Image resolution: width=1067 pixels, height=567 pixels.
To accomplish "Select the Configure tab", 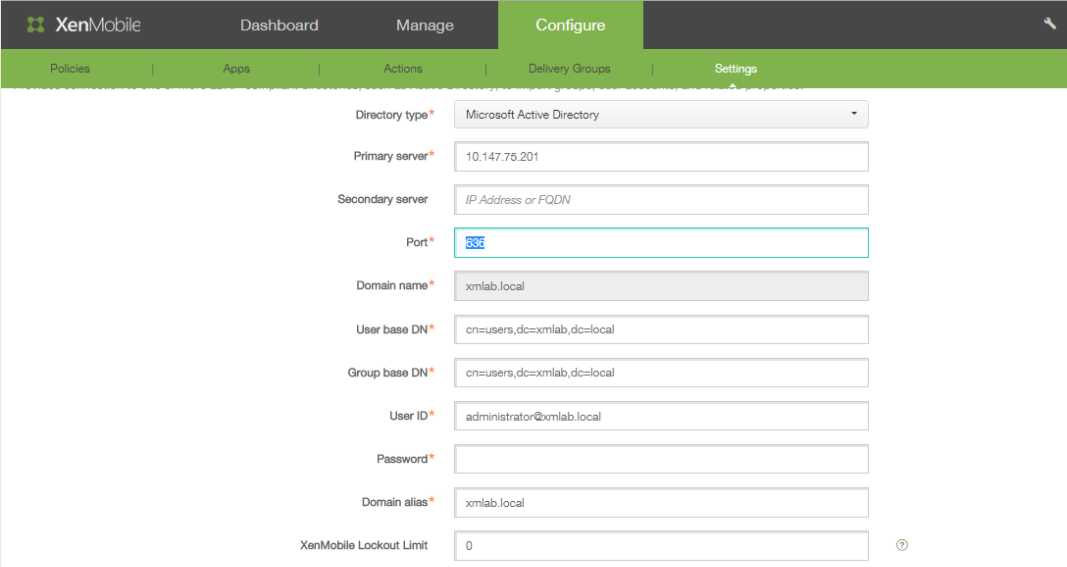I will tap(570, 25).
